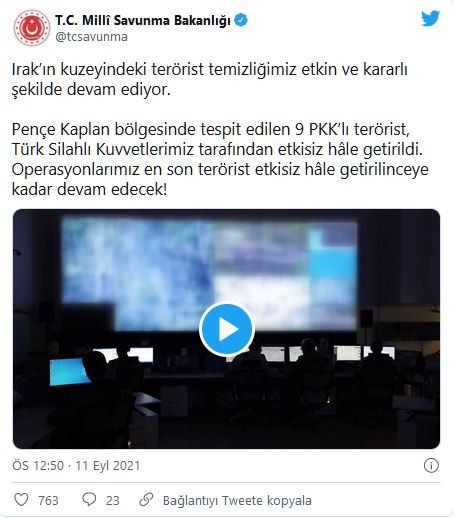The width and height of the screenshot is (454, 518).
Task: Like the tweet with heart icon
Action: pos(21,500)
